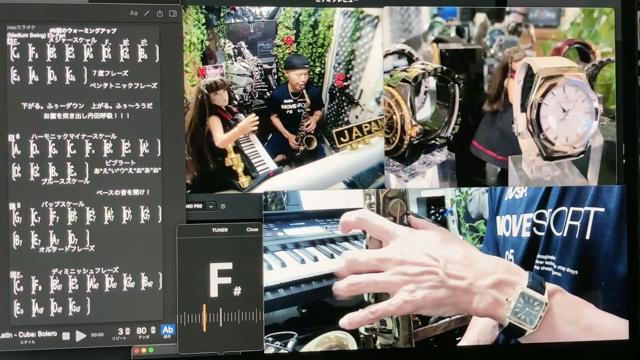Click the info icon beside the chevron dropdown
The image size is (640, 360).
point(223,207)
